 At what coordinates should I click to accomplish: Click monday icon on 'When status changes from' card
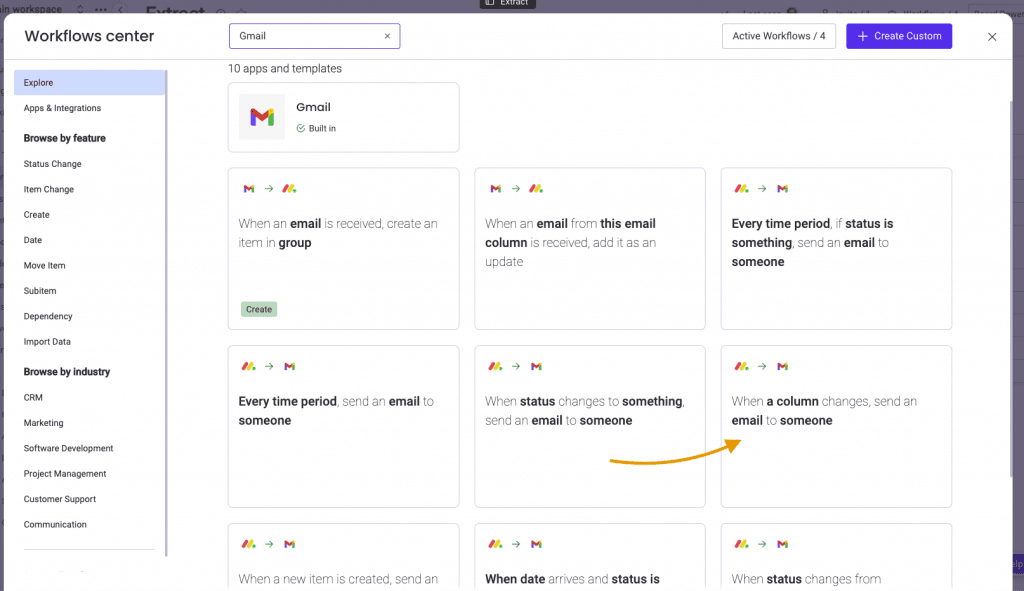[741, 544]
